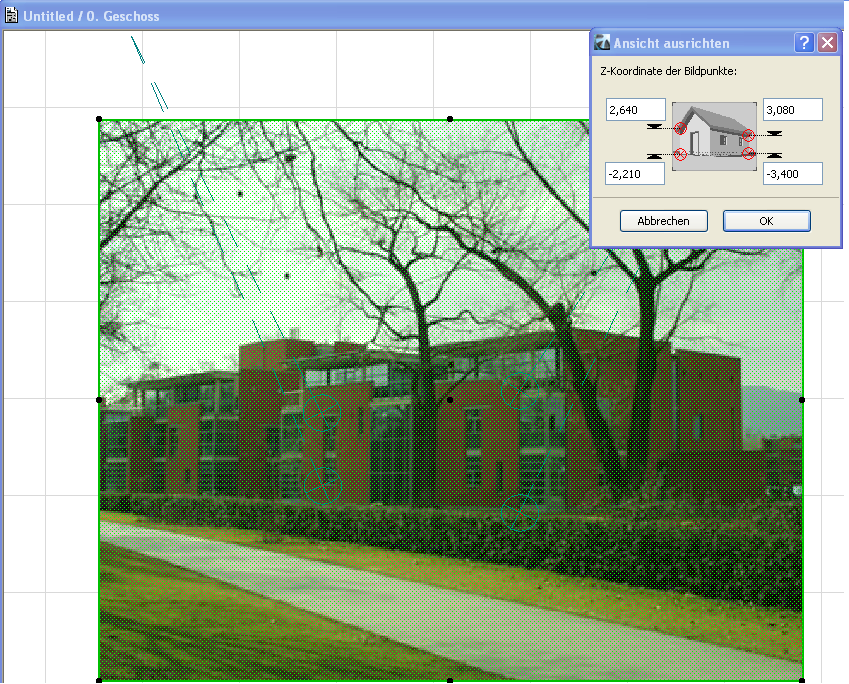Click the document icon in the main window title bar
This screenshot has width=849, height=684.
pos(10,15)
